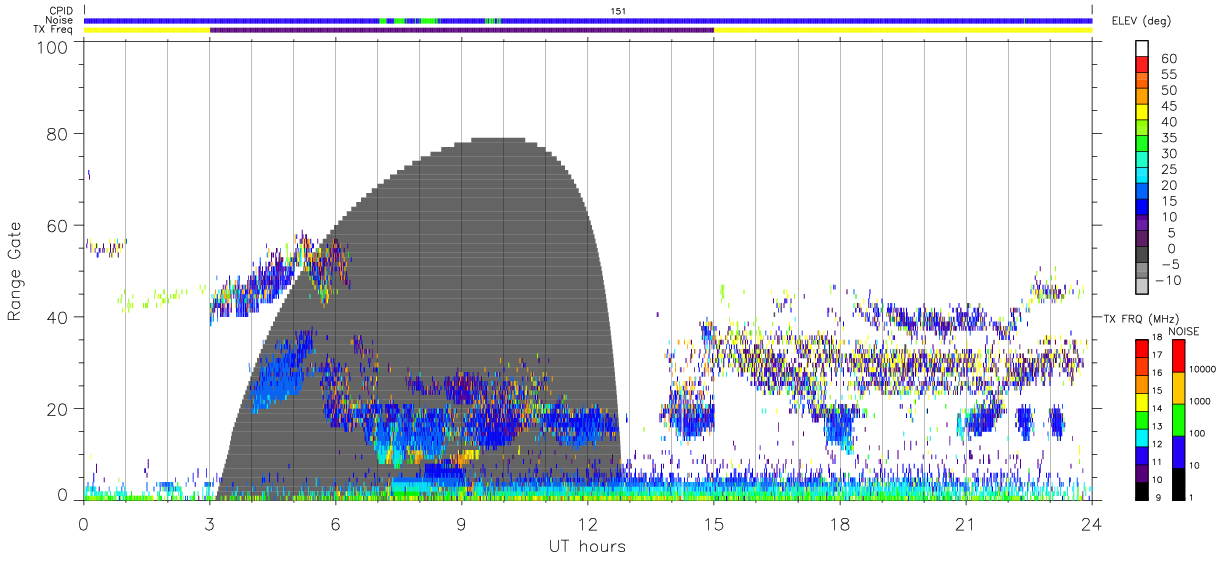Choose the cyan 12–13 MHz TX FRQ swatch

point(1142,438)
